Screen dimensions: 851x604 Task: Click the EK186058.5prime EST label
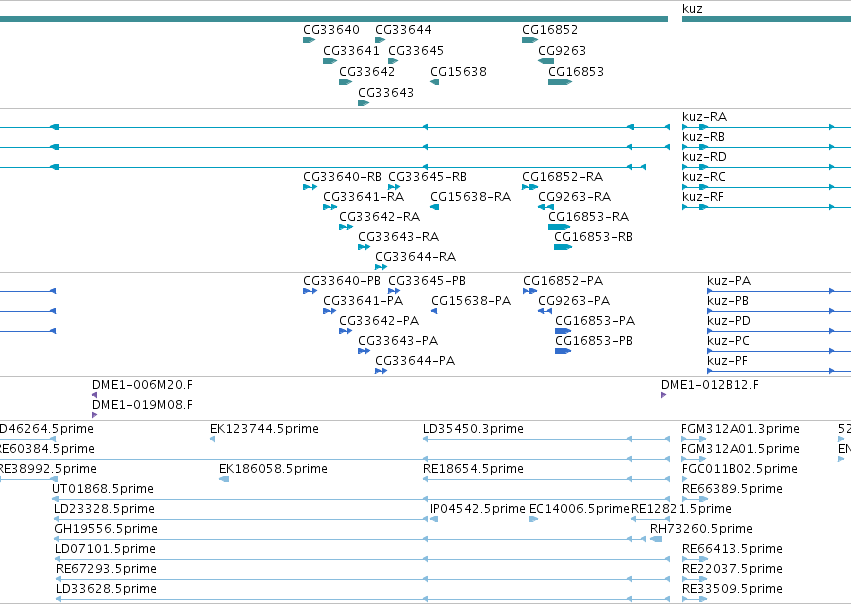273,469
